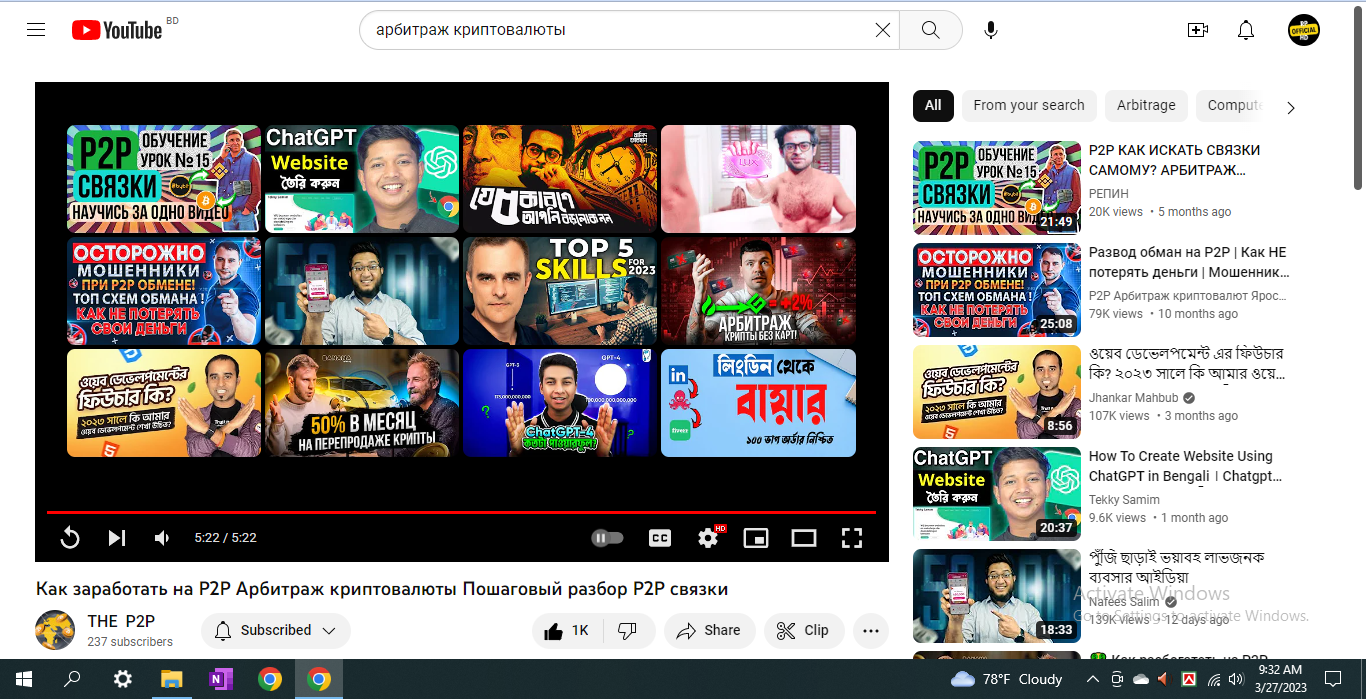Image resolution: width=1366 pixels, height=699 pixels.
Task: Open endscreen ChatGPT Website suggestion
Action: tap(362, 179)
